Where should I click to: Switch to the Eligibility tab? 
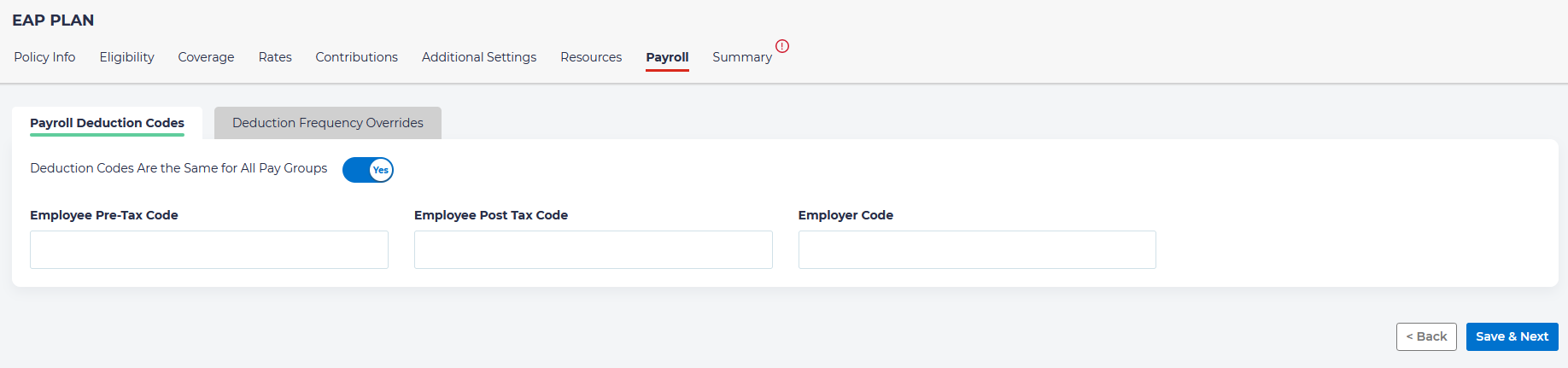click(x=126, y=57)
